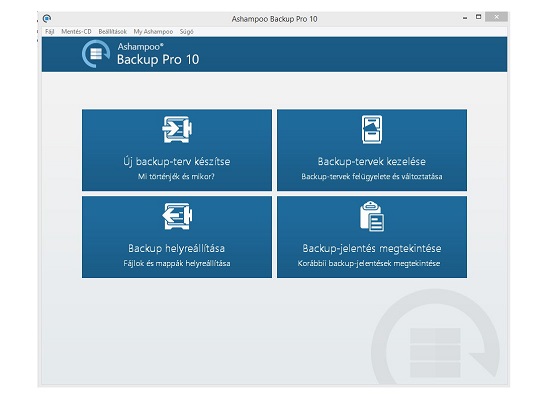
Task: Click the new backup plan safe icon
Action: 177,129
